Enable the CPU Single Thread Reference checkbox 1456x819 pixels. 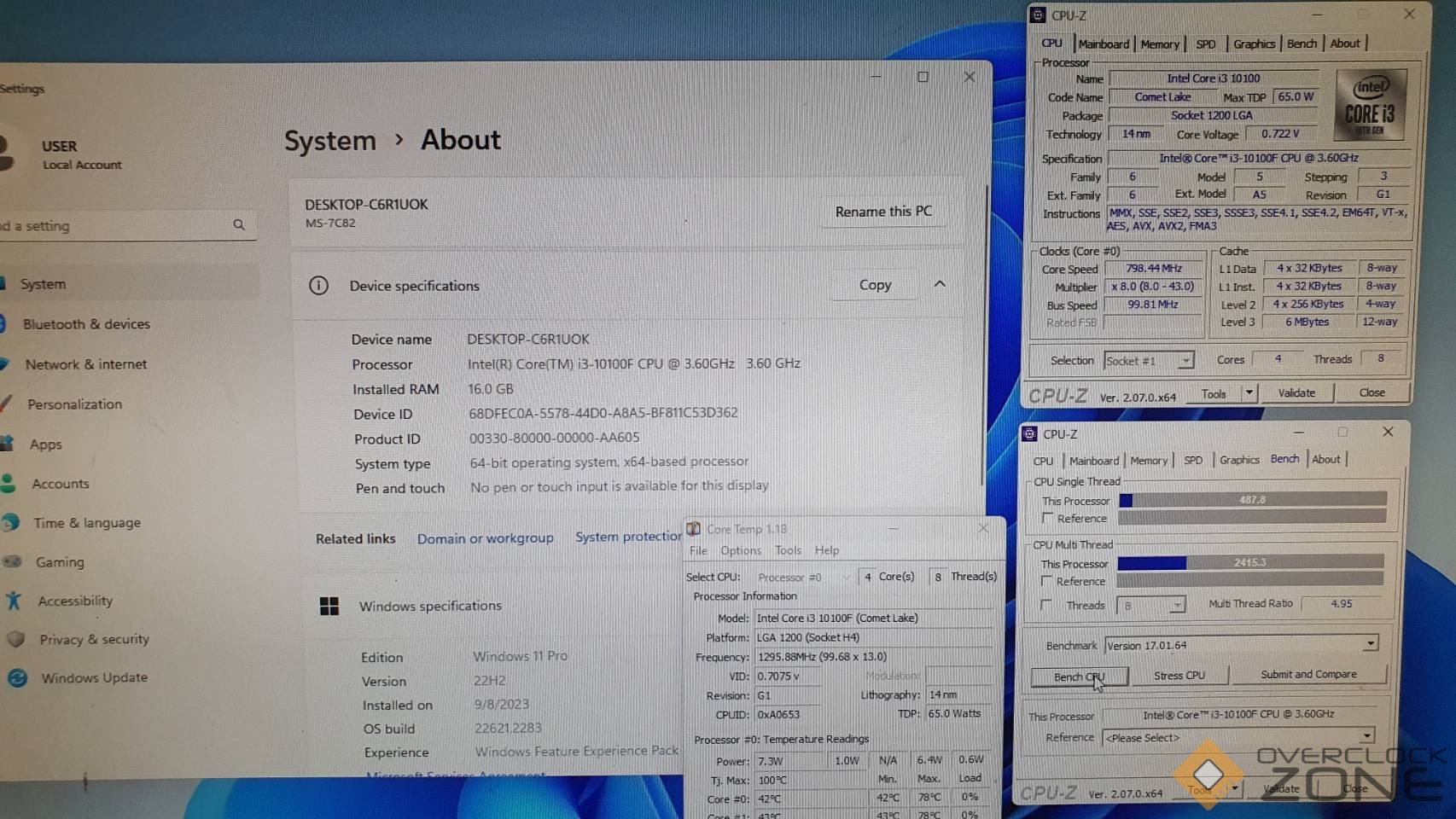point(1047,519)
